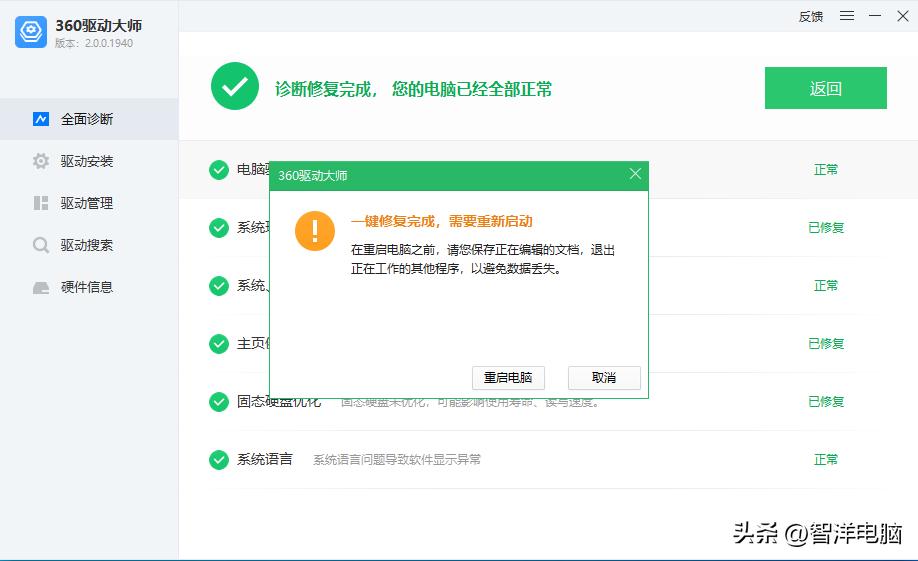Click the 取消 button in dialog
Image resolution: width=918 pixels, height=561 pixels.
click(604, 378)
